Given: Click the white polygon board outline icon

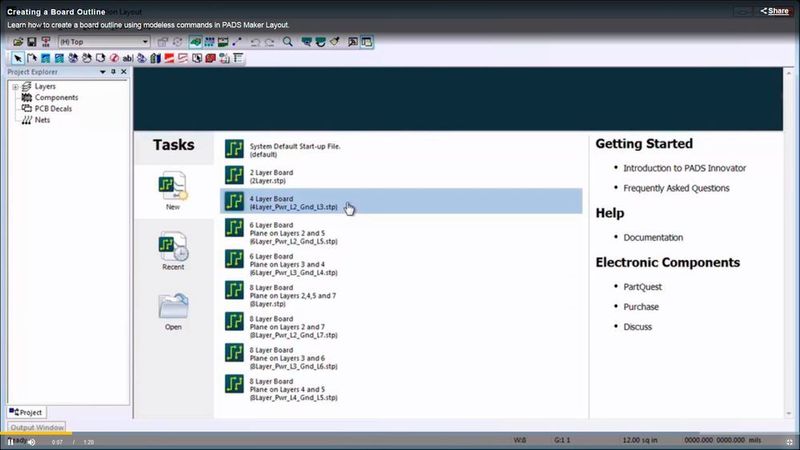Looking at the screenshot, I should (x=101, y=58).
